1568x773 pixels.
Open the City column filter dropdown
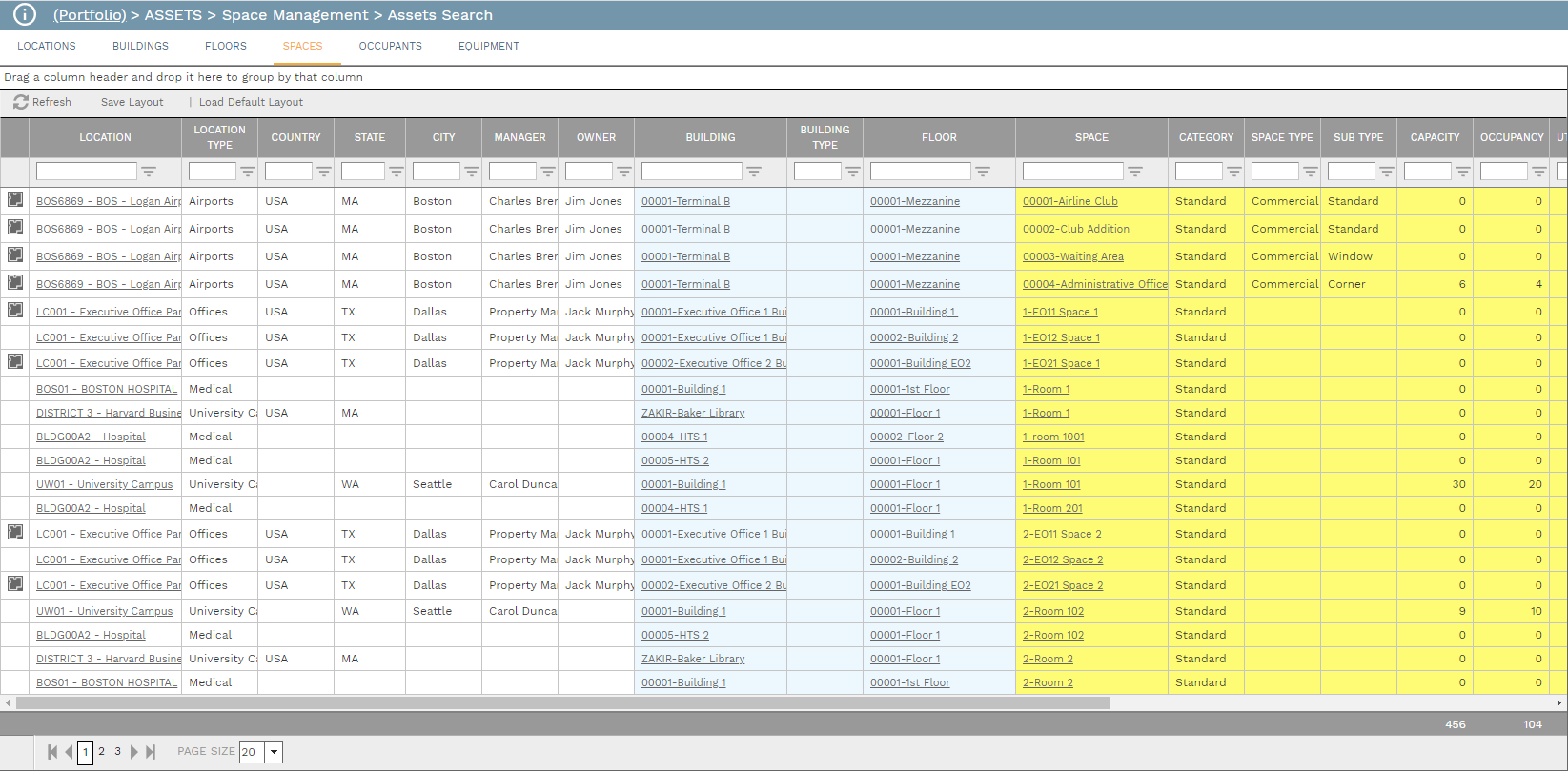click(472, 172)
